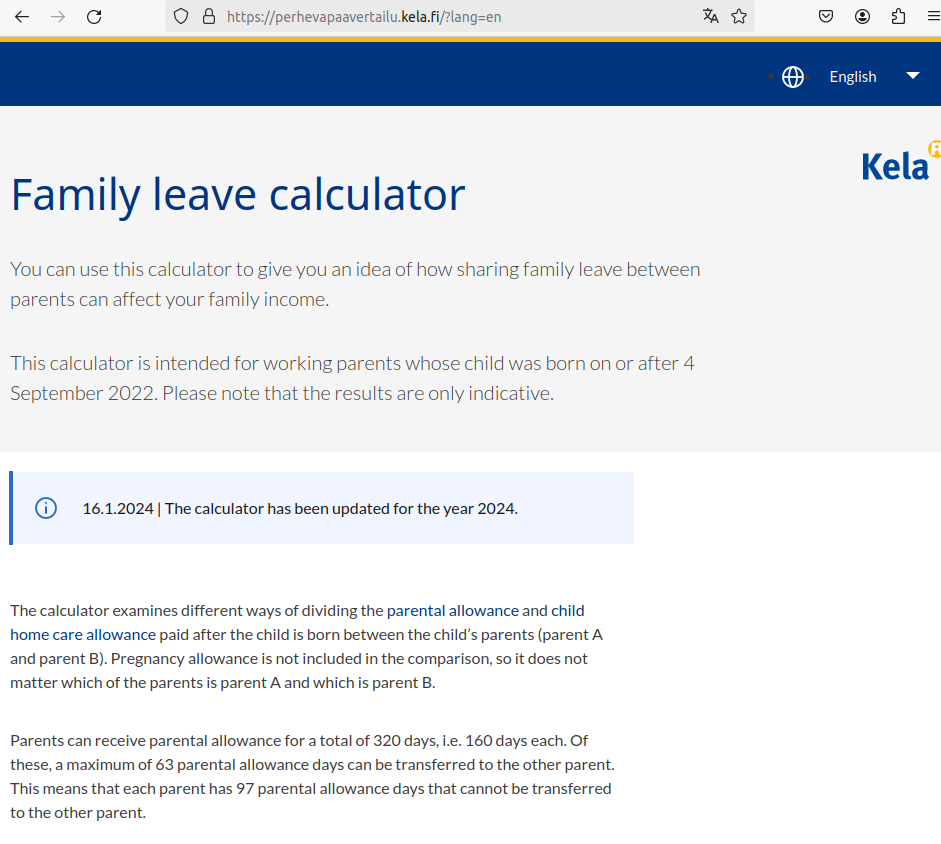941x844 pixels.
Task: Open the parental allowance link
Action: click(452, 610)
